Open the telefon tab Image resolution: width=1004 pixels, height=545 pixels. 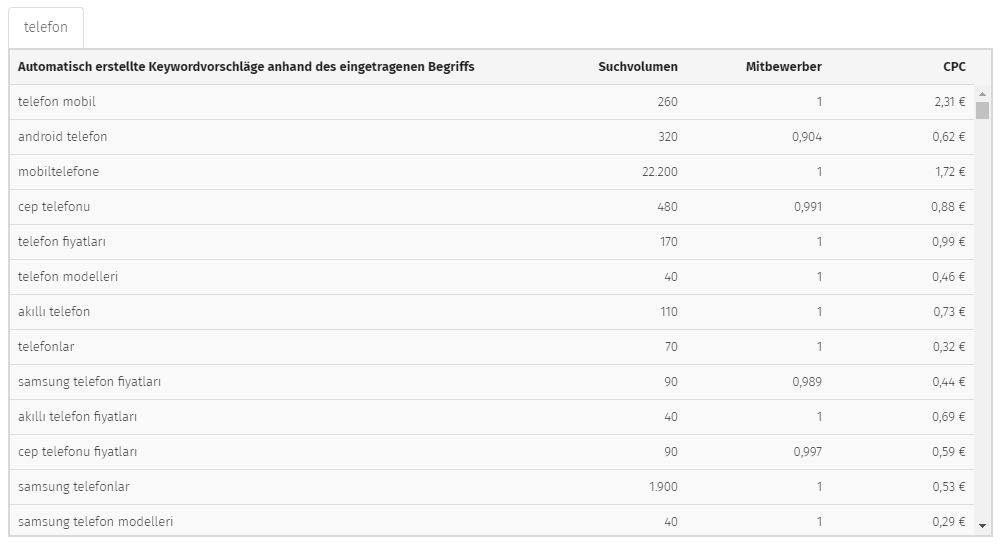pos(46,28)
